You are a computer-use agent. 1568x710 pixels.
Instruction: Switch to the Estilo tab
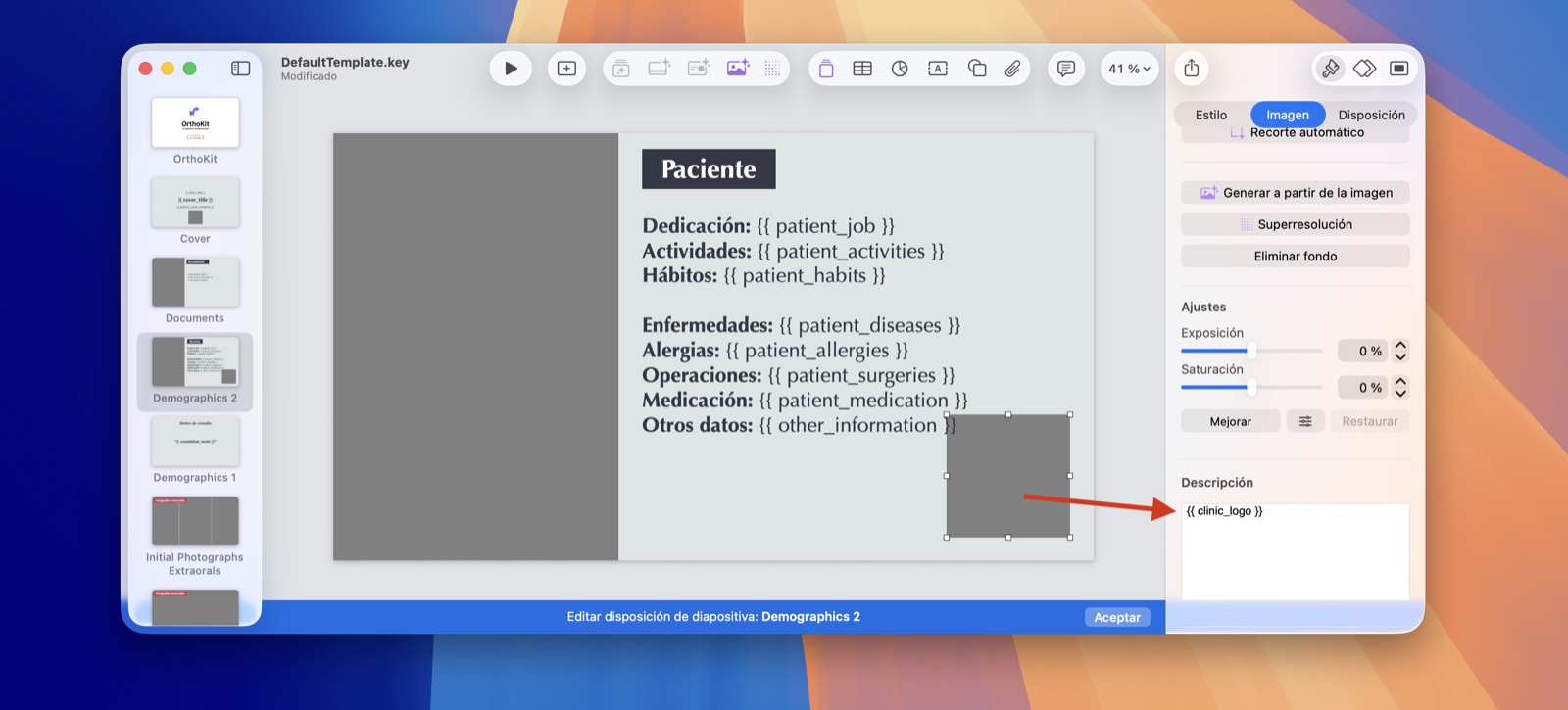[1211, 115]
